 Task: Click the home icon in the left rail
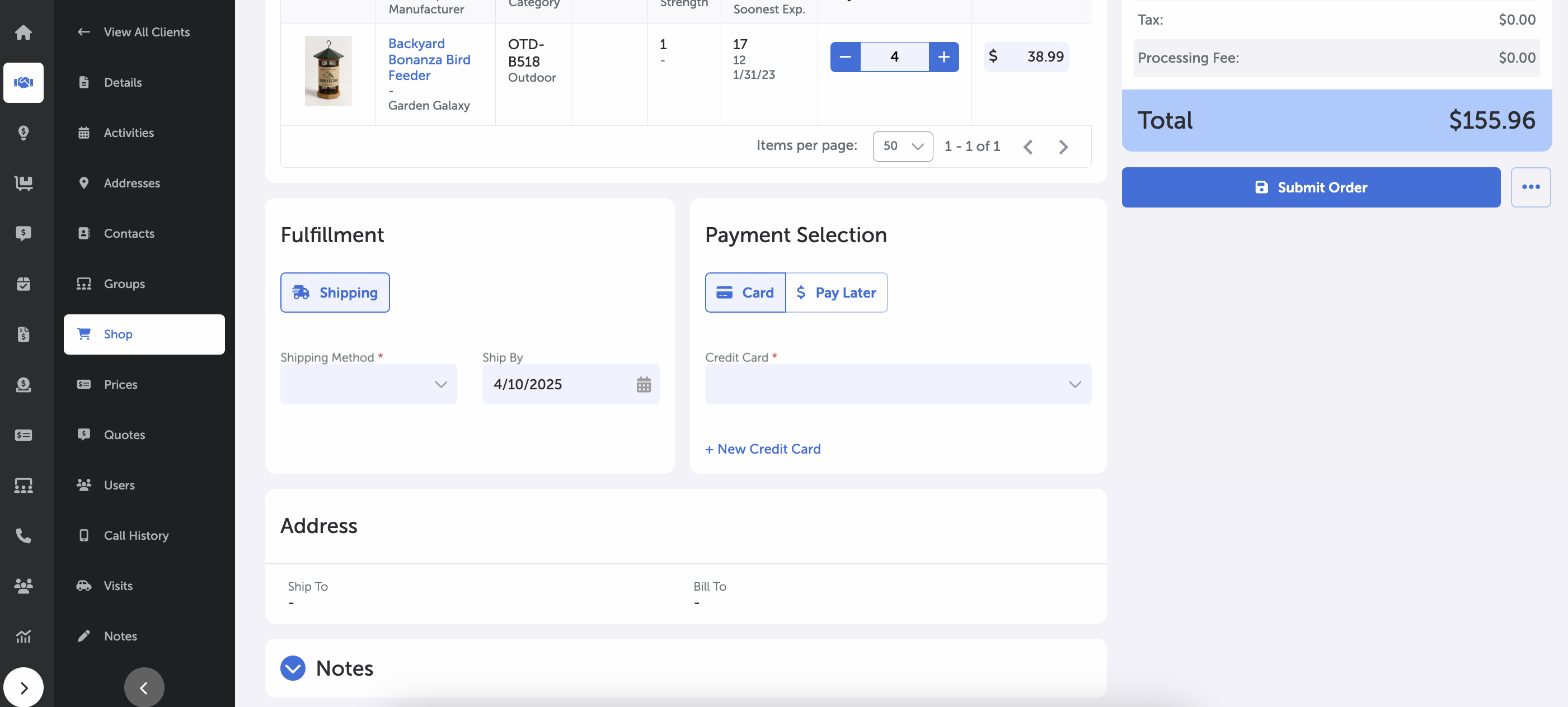click(x=23, y=32)
